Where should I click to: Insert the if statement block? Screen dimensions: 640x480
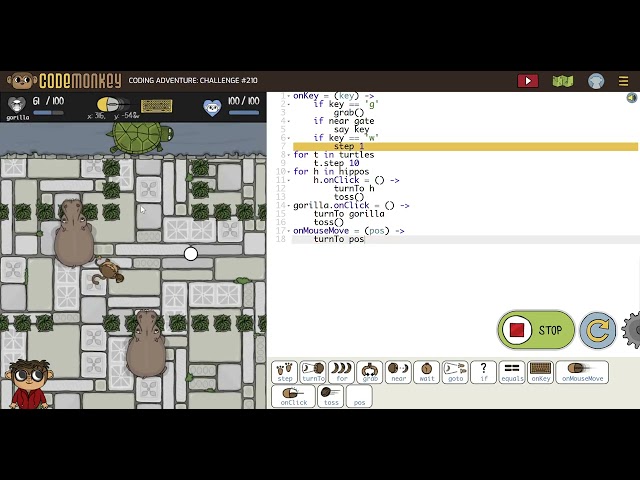click(x=484, y=372)
